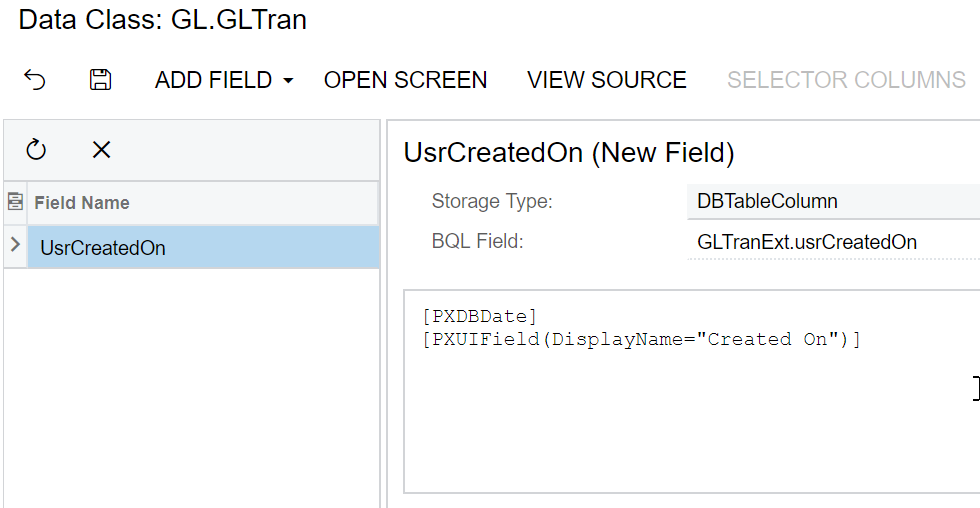
Task: Click the empty area of the attribute editor
Action: (690, 430)
